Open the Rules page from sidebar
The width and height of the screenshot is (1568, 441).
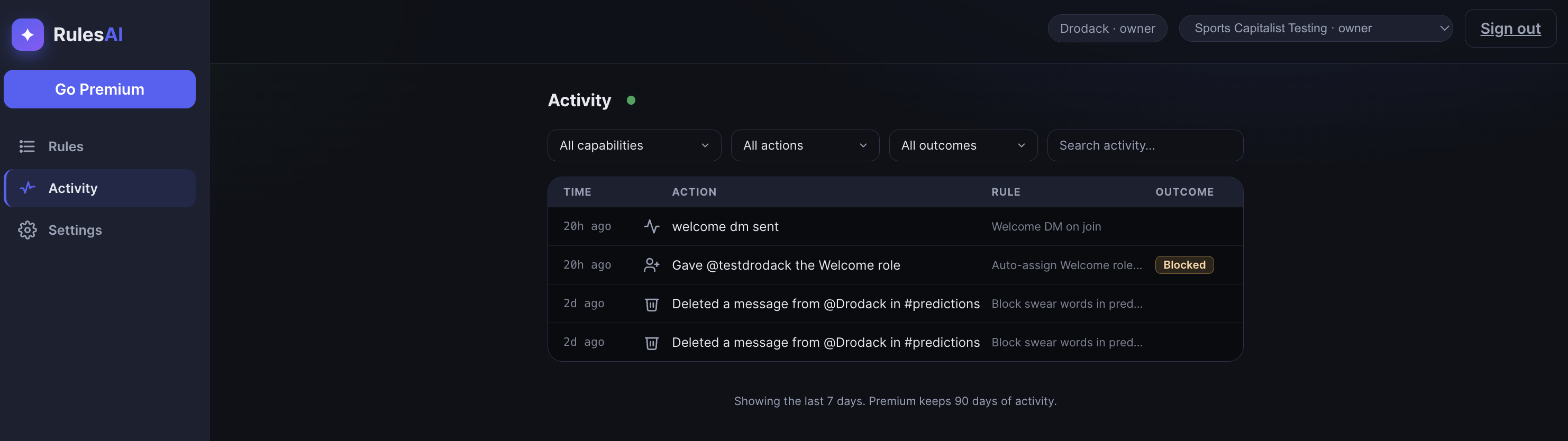[x=100, y=146]
